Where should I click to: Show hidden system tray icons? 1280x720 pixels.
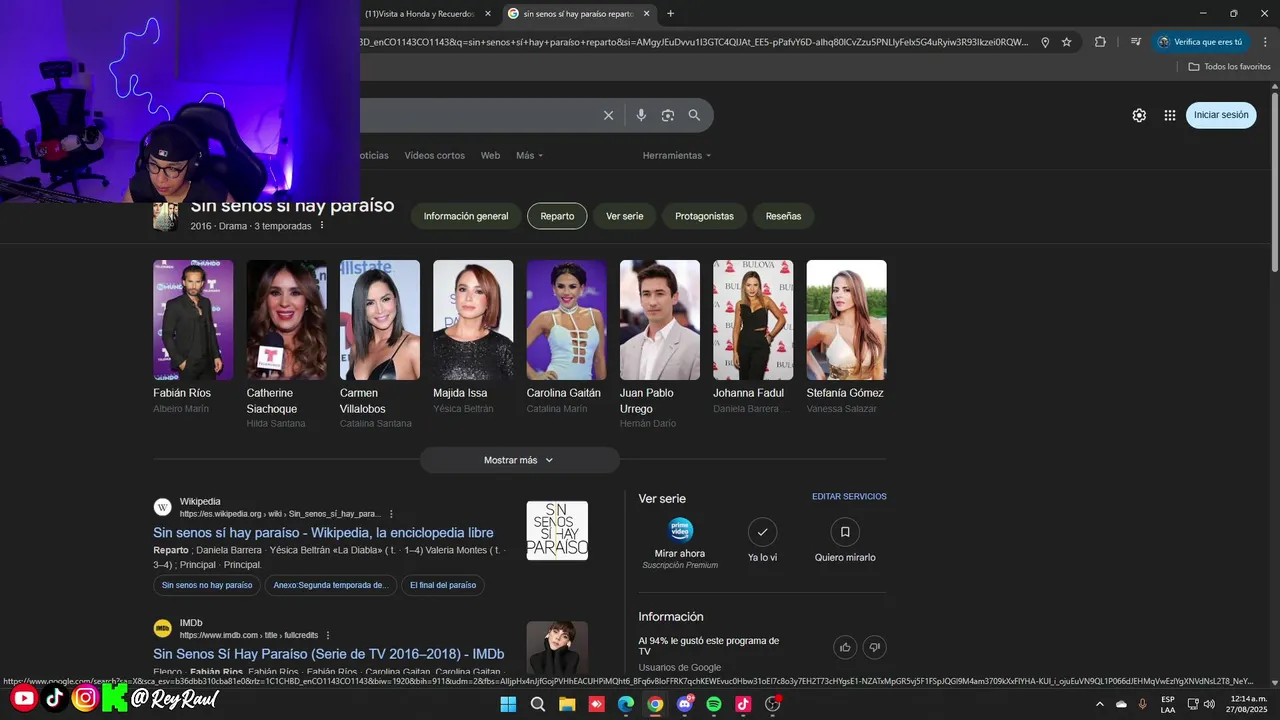point(1100,704)
